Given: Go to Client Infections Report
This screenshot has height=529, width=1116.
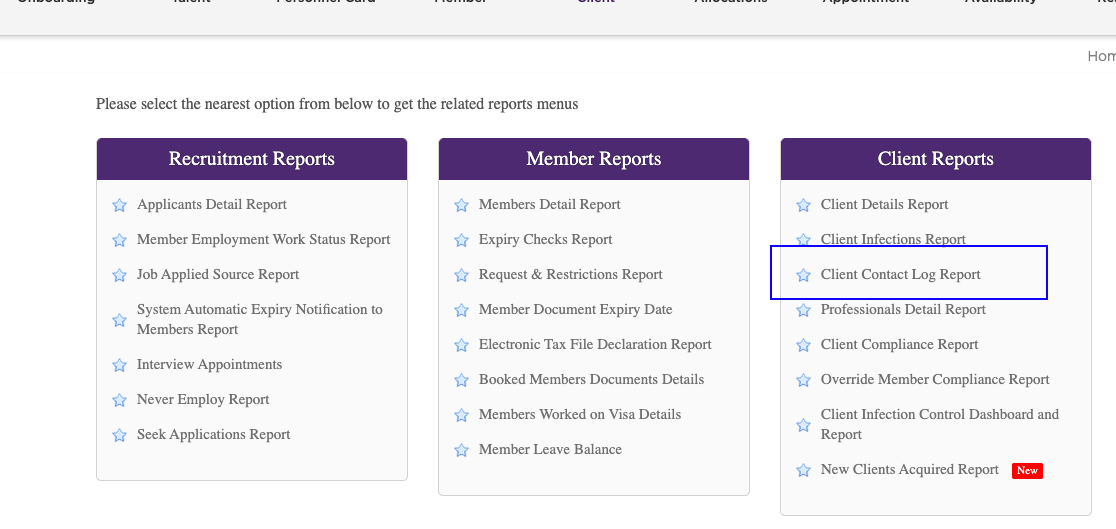Looking at the screenshot, I should [x=893, y=239].
